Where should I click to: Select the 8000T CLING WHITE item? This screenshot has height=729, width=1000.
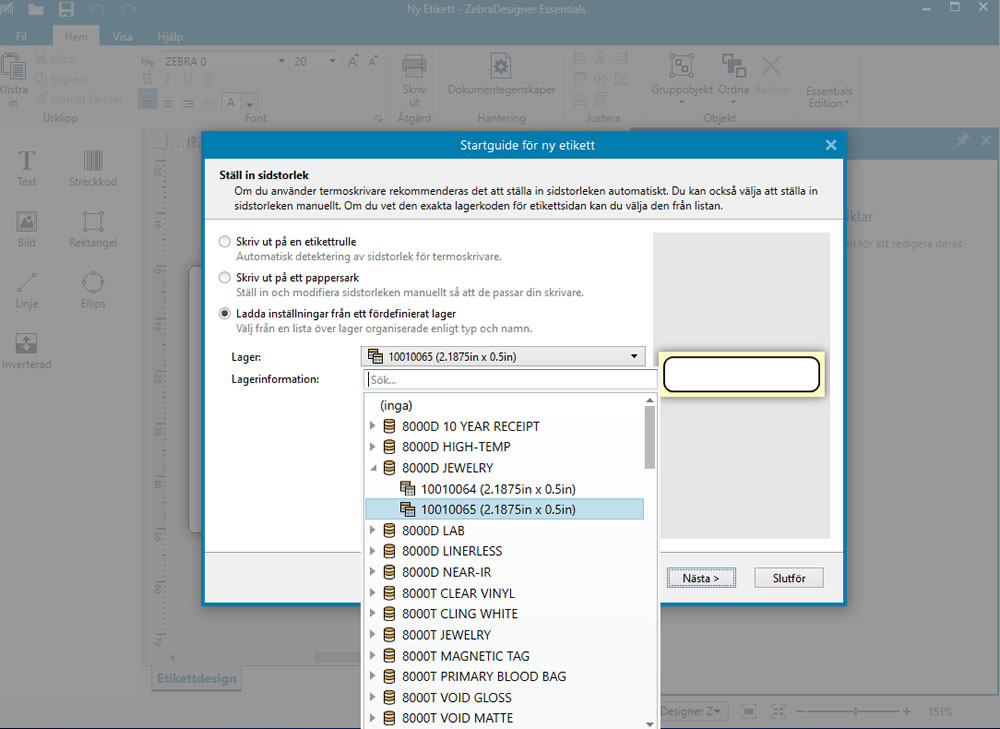click(459, 614)
